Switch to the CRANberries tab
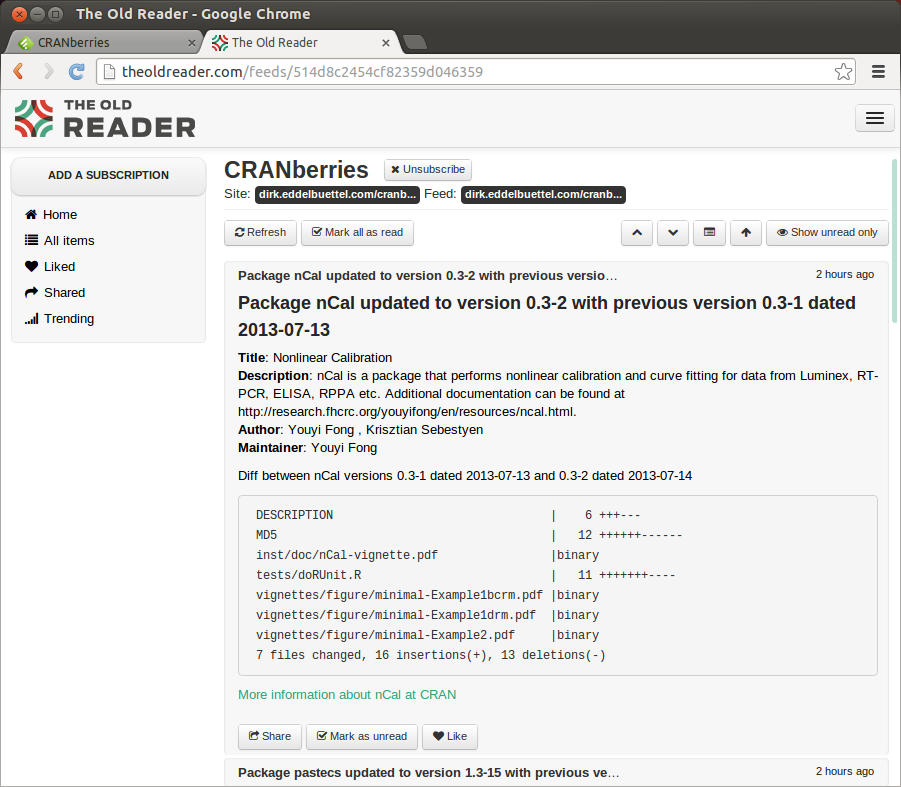The width and height of the screenshot is (901, 787). pyautogui.click(x=103, y=43)
